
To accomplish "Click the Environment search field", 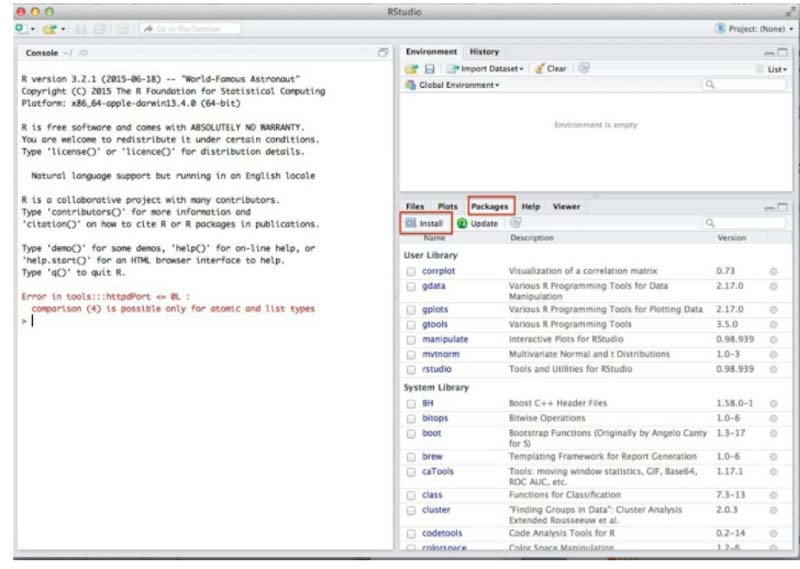I will 744,85.
